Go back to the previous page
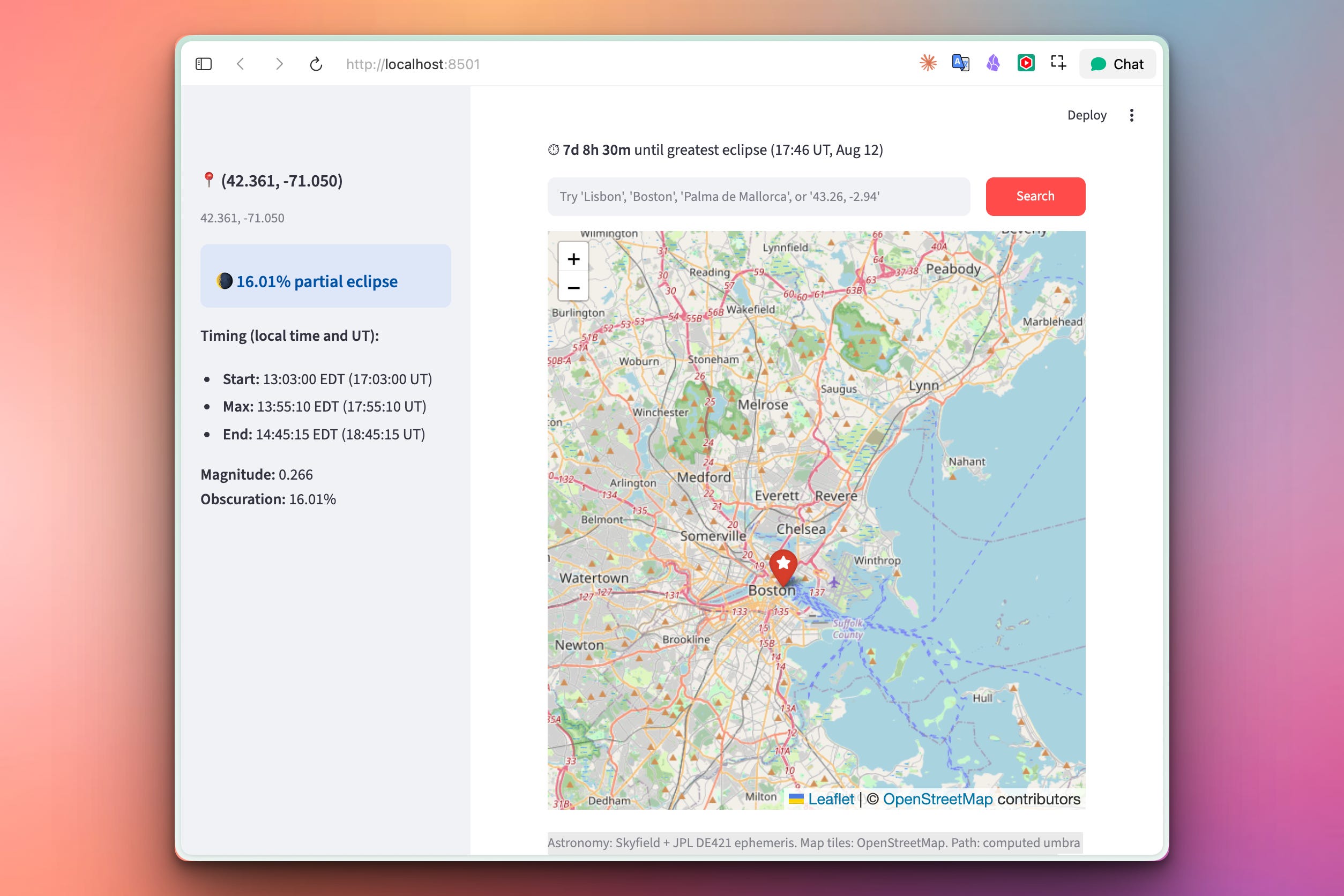Image resolution: width=1344 pixels, height=896 pixels. pyautogui.click(x=241, y=64)
